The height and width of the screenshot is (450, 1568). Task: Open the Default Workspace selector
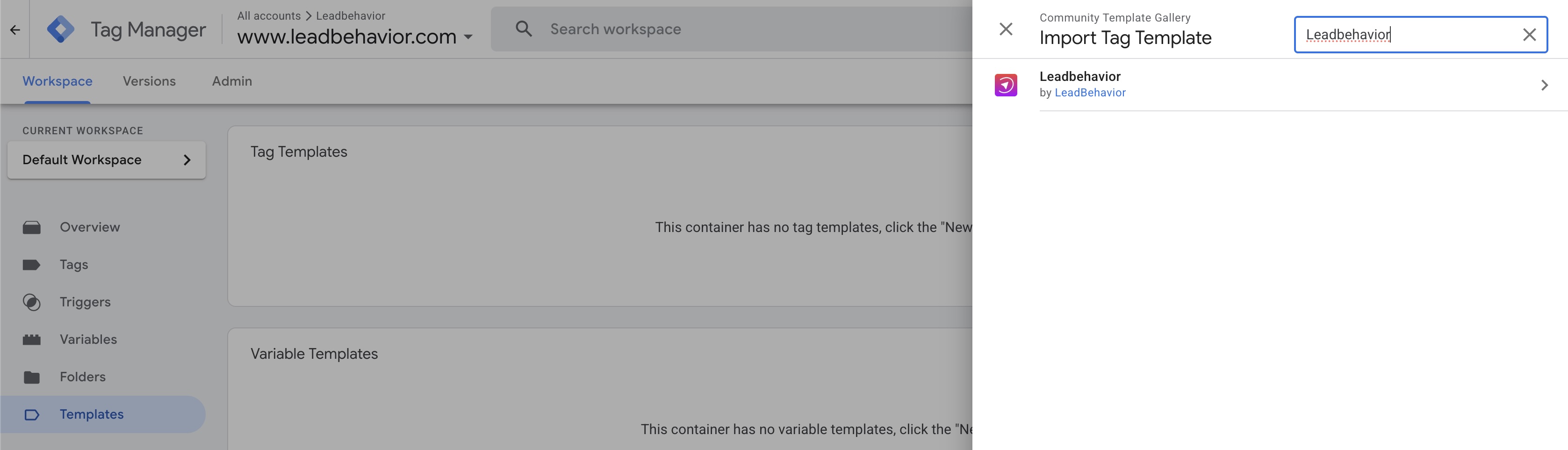tap(107, 160)
